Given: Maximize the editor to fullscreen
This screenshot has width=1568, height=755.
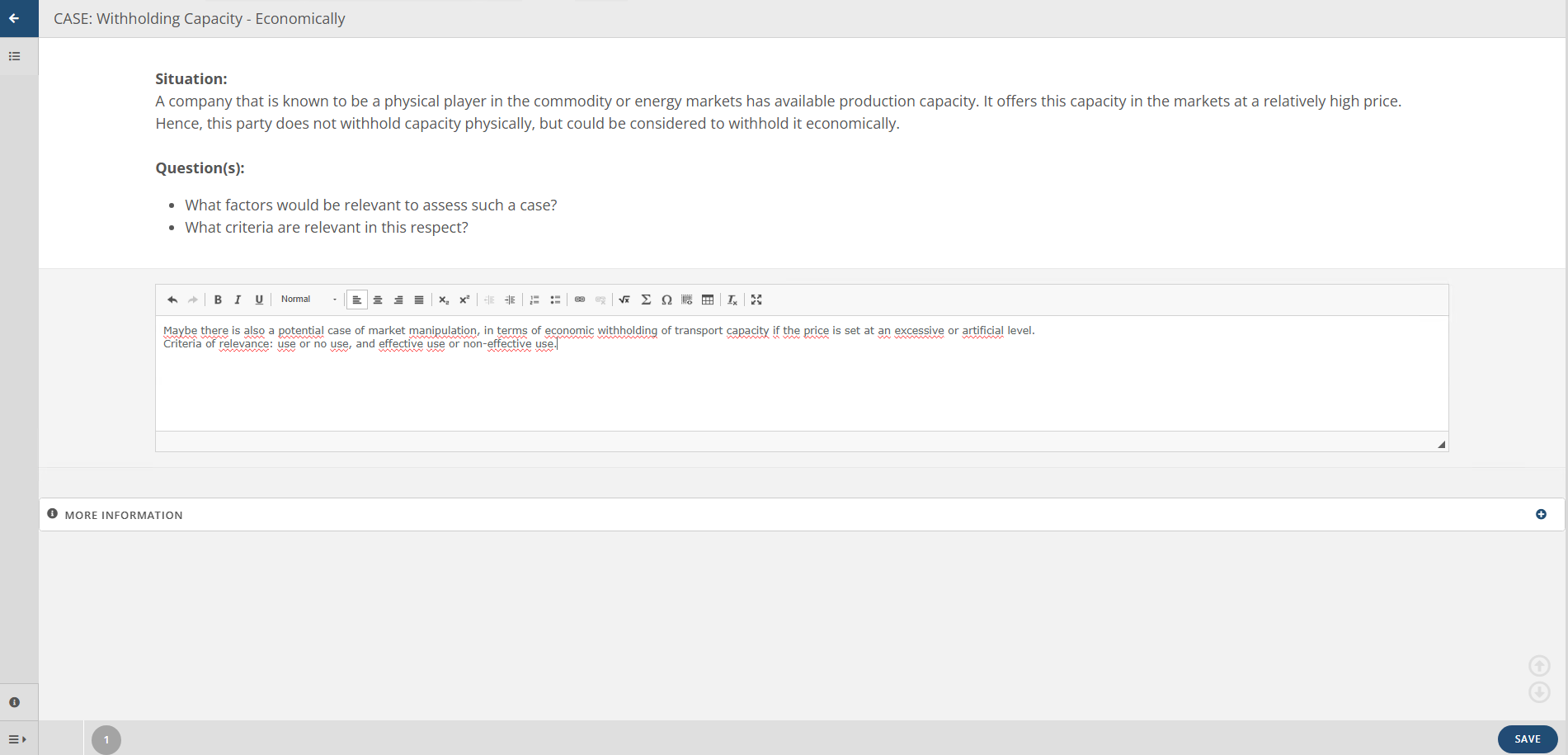Looking at the screenshot, I should [x=756, y=300].
